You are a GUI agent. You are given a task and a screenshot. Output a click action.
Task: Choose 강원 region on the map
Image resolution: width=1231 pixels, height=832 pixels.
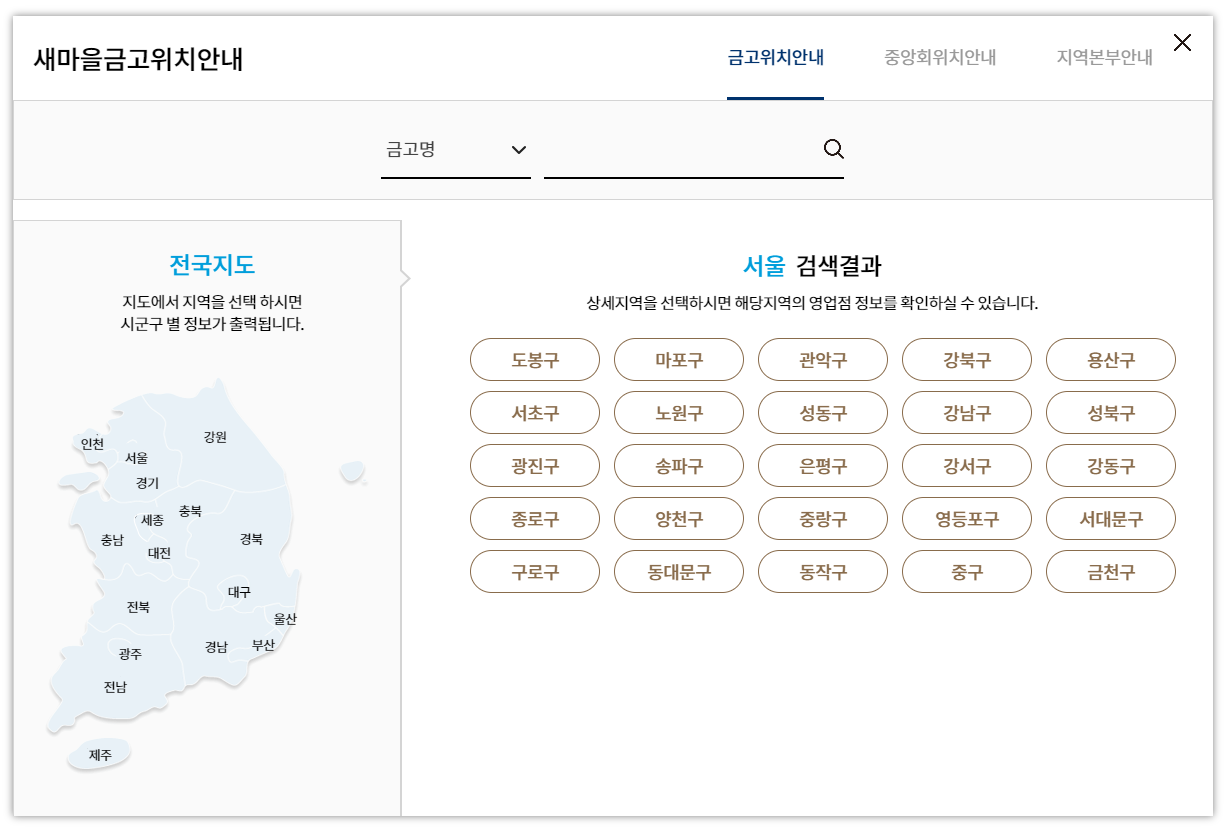click(x=215, y=437)
